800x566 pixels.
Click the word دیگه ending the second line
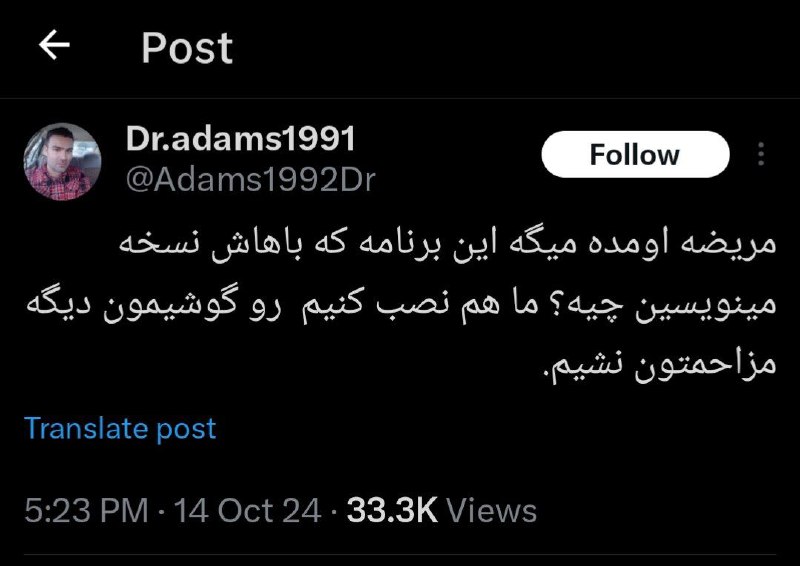[59, 304]
